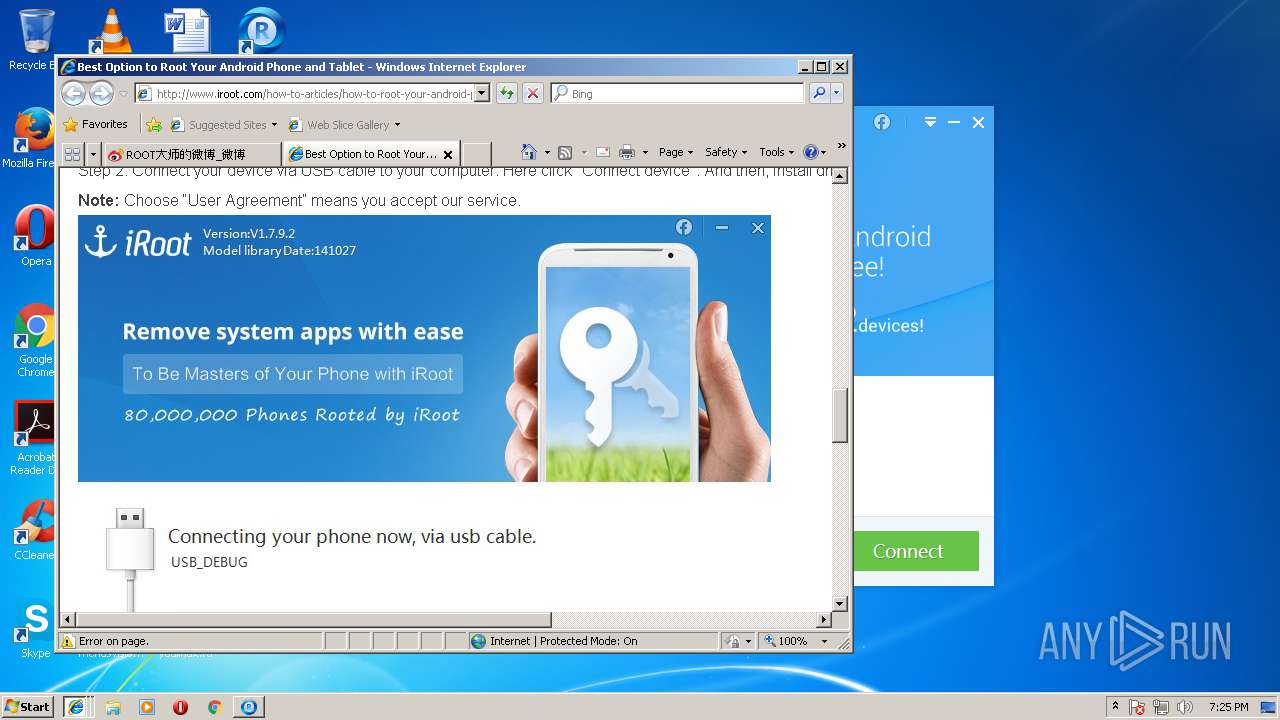Open Suggested Sites favorites link
Image resolution: width=1280 pixels, height=720 pixels.
[224, 125]
